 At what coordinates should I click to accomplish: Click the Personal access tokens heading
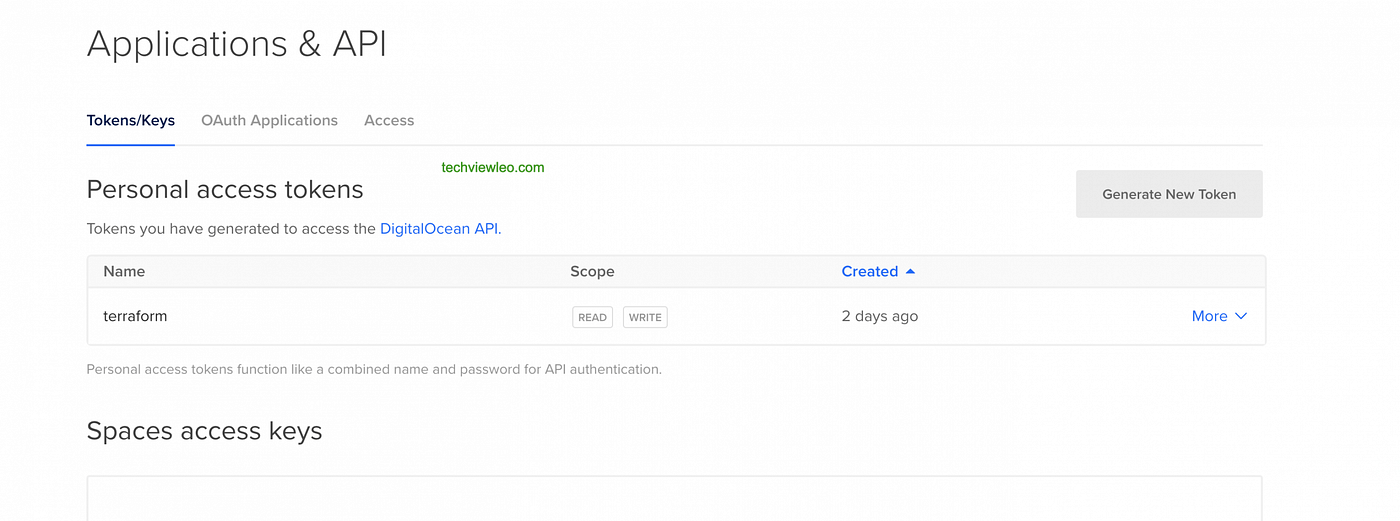click(225, 189)
